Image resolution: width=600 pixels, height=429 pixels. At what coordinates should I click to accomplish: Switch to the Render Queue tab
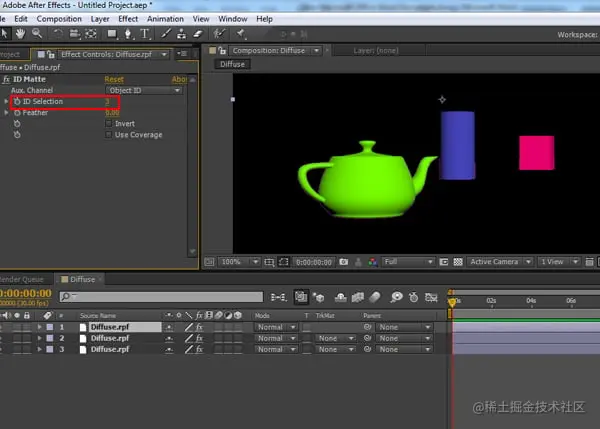pos(22,279)
